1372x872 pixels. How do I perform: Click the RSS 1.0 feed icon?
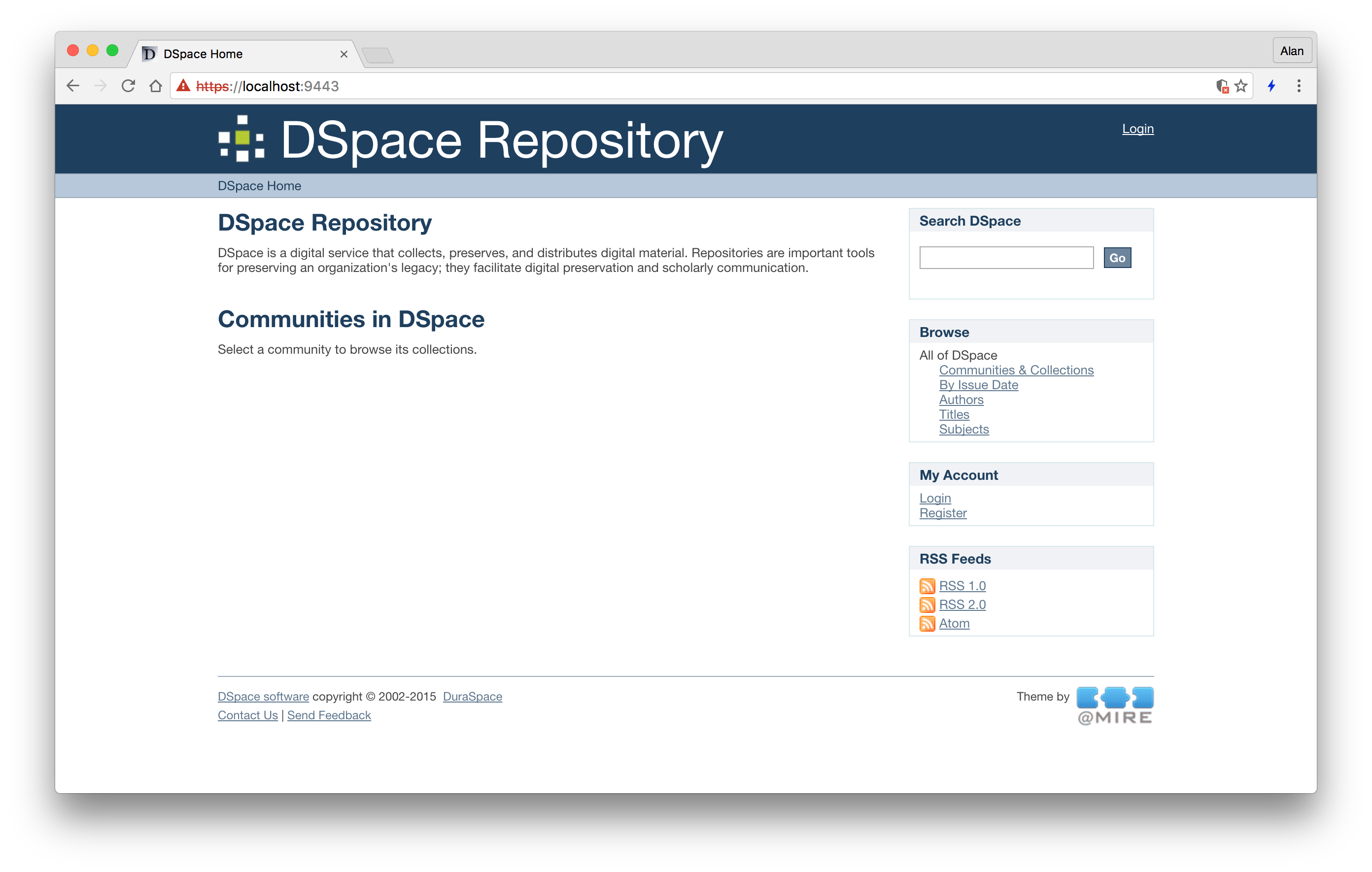point(927,586)
